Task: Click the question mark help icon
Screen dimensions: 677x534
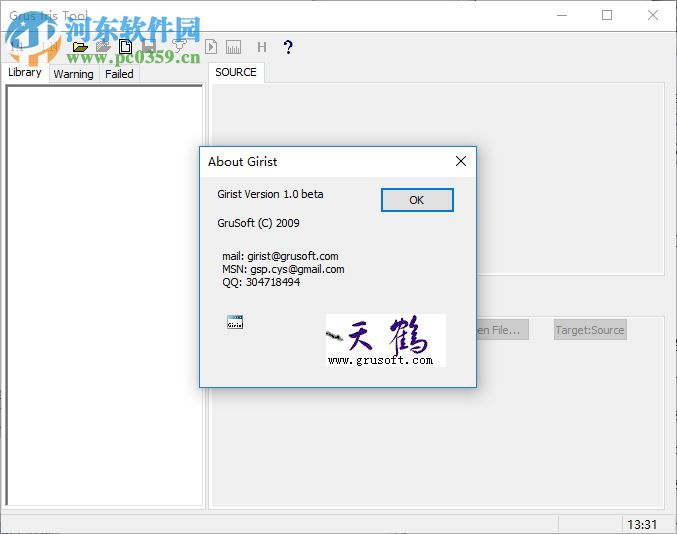Action: (288, 47)
